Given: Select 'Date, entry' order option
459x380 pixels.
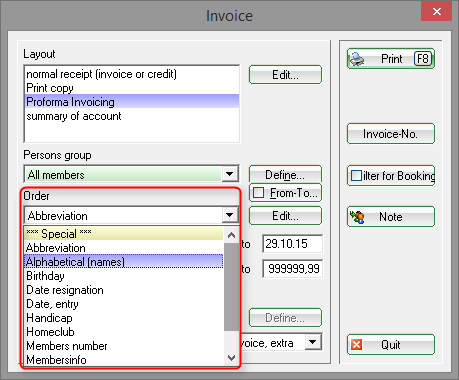Looking at the screenshot, I should 124,304.
